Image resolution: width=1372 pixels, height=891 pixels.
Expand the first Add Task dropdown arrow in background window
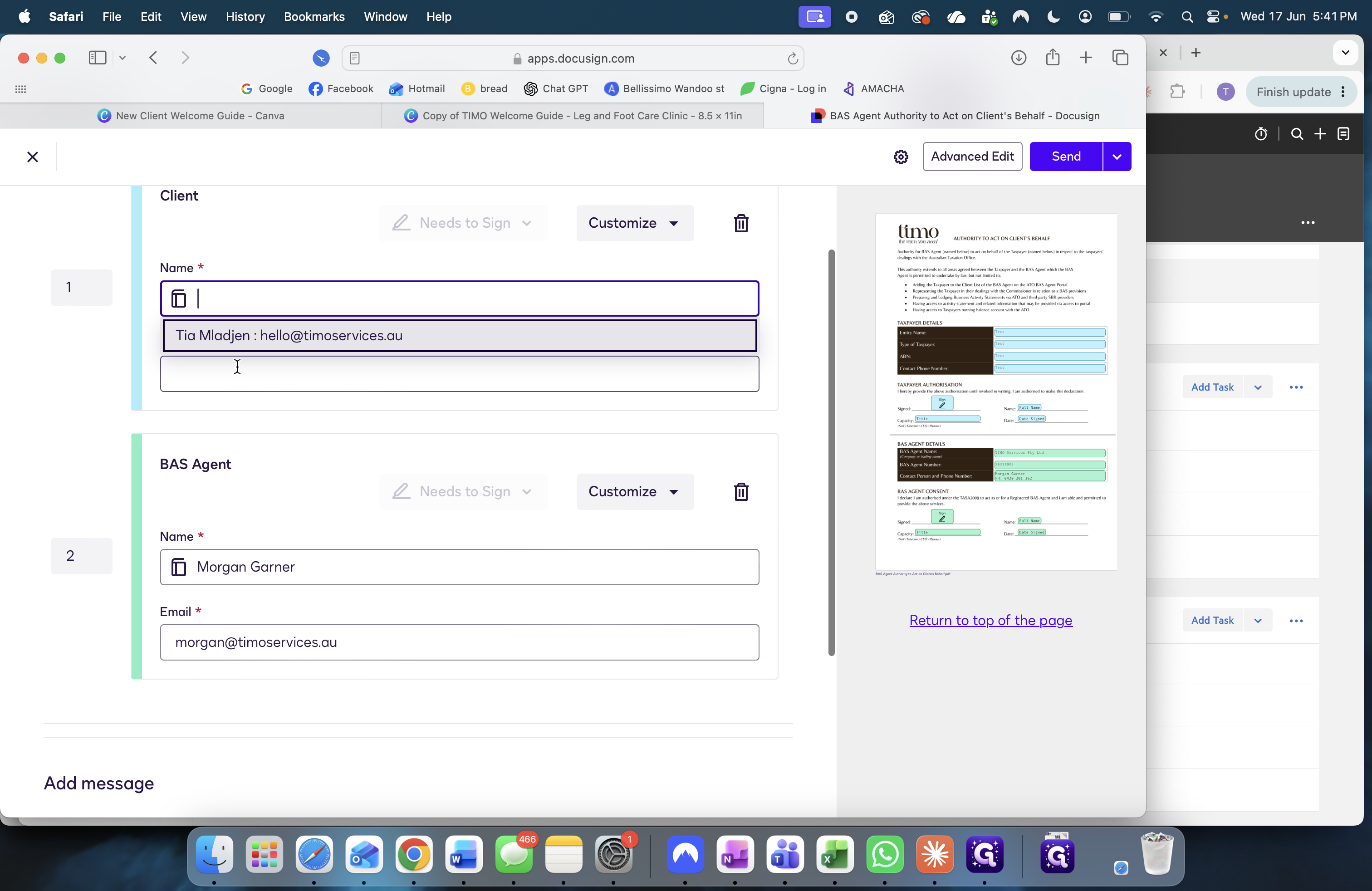[1257, 387]
